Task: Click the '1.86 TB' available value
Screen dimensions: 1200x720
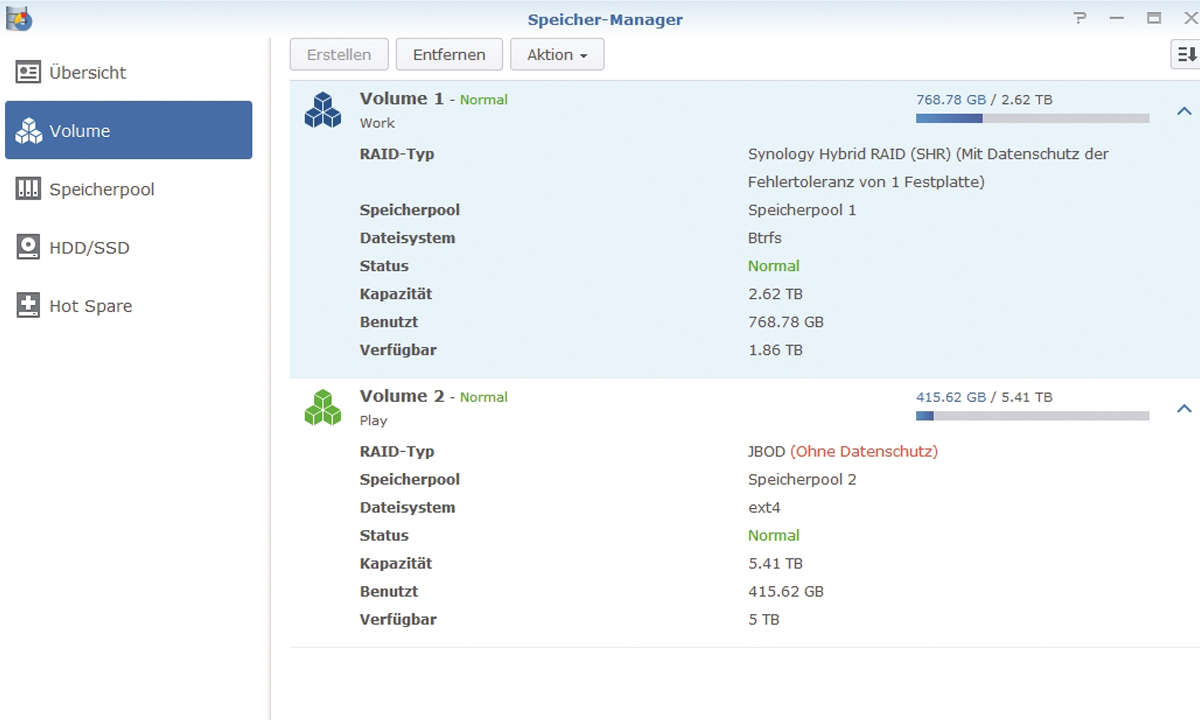Action: tap(775, 350)
